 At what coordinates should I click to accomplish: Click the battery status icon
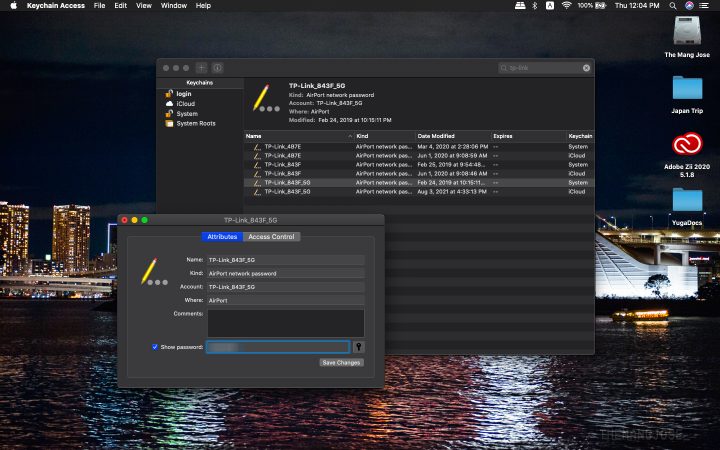[x=600, y=6]
